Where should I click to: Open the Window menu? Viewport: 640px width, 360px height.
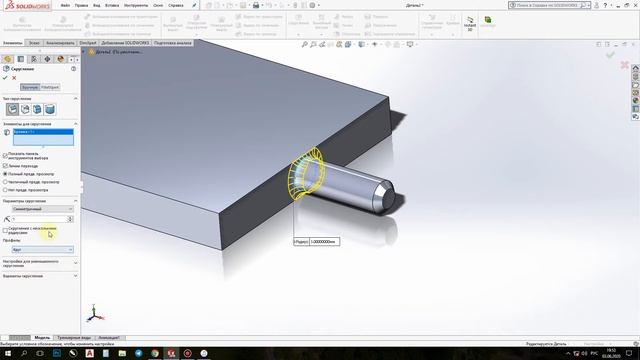[158, 5]
